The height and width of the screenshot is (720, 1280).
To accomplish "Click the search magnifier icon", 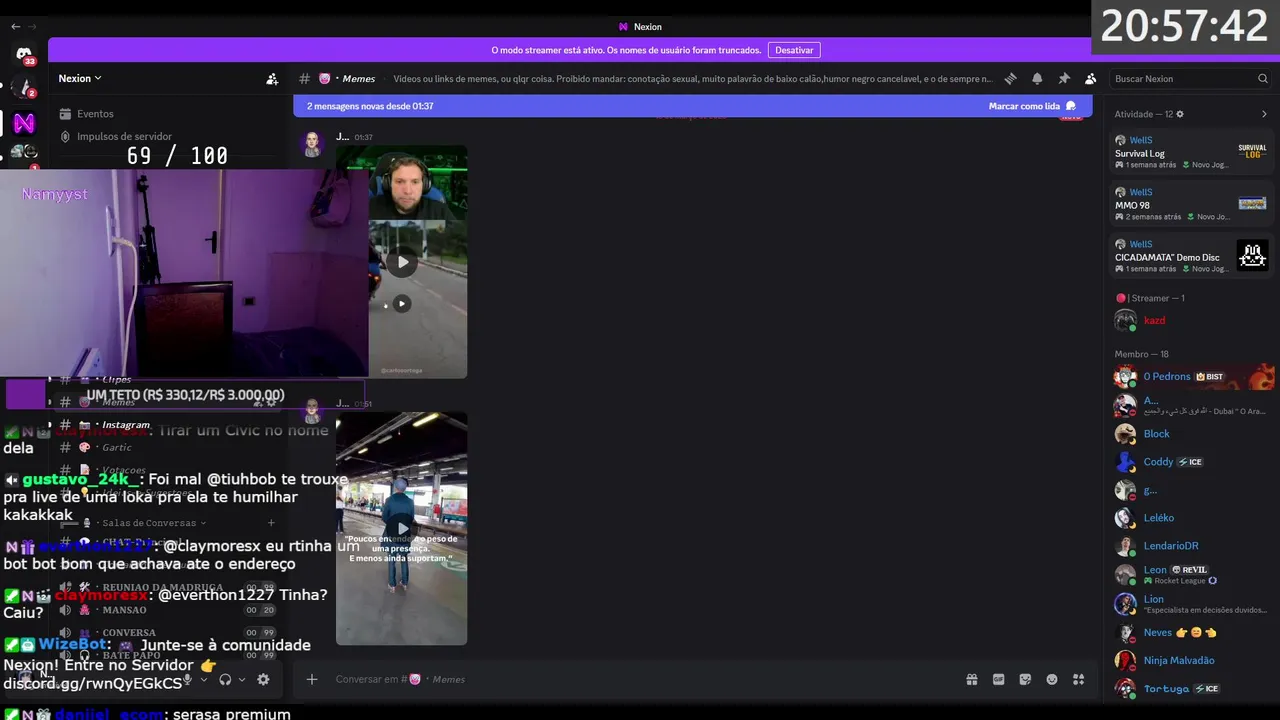I will click(x=1263, y=79).
